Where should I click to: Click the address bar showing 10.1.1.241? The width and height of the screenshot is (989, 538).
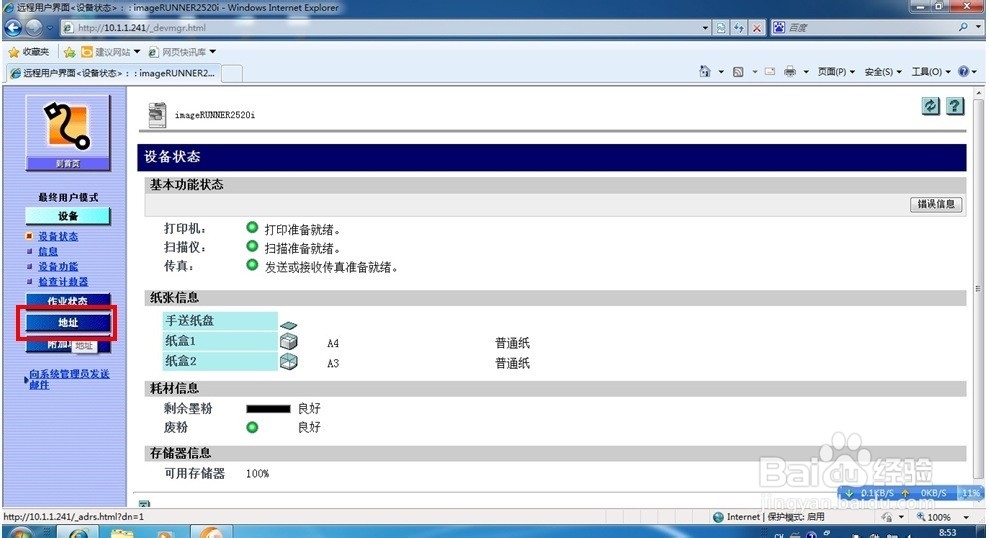click(x=385, y=28)
